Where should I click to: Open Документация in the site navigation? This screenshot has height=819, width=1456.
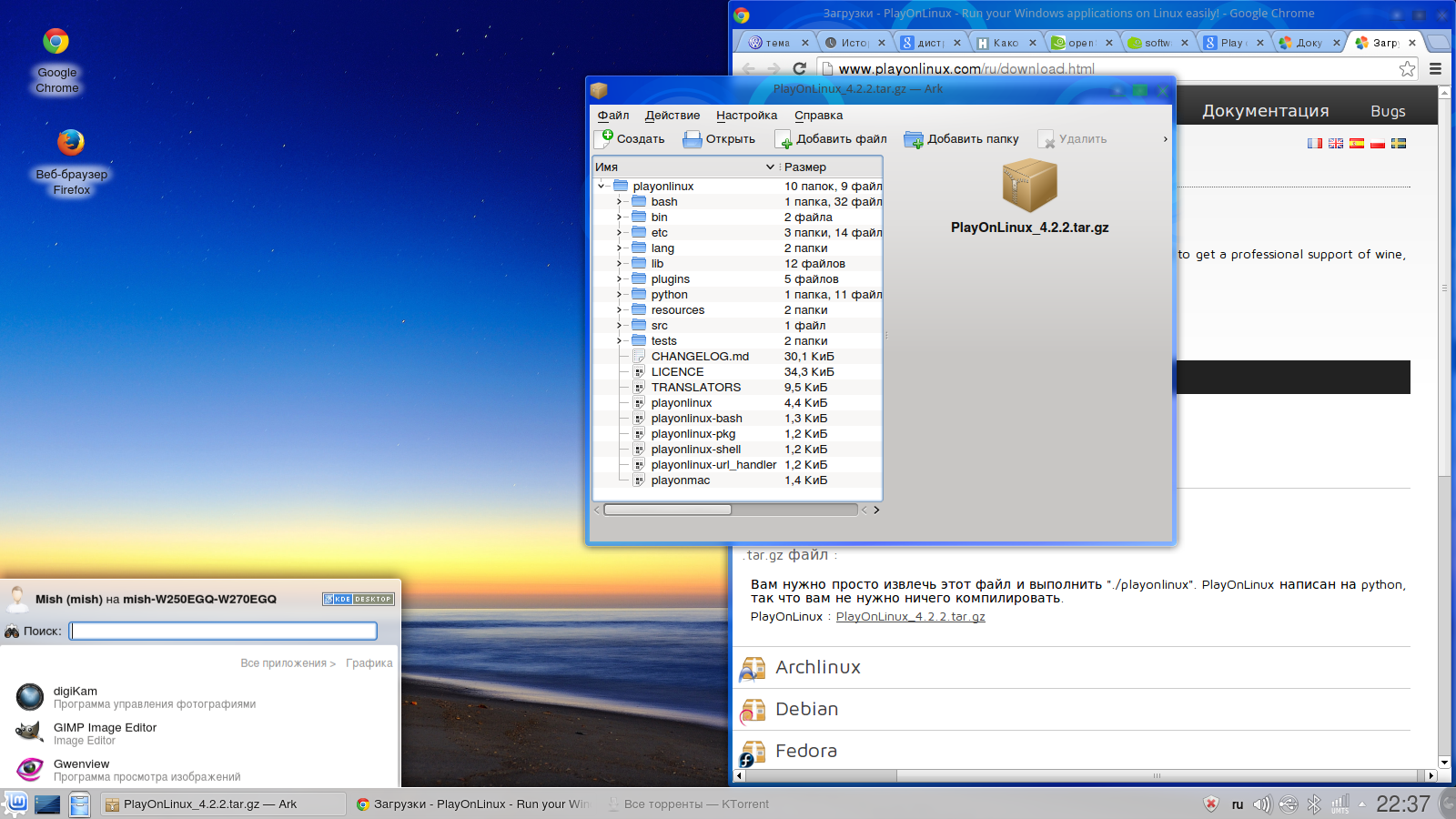pyautogui.click(x=1265, y=111)
